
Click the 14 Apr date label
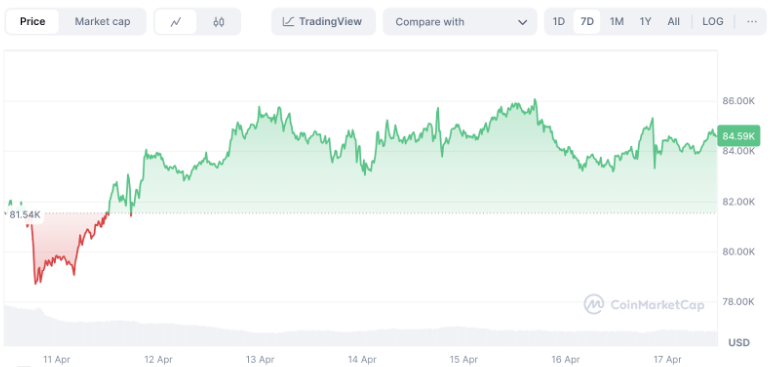362,359
